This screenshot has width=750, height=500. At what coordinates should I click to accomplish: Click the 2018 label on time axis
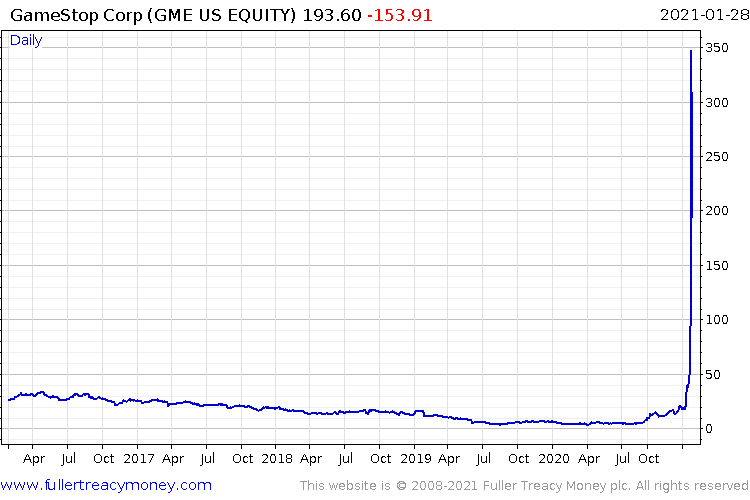coord(277,458)
